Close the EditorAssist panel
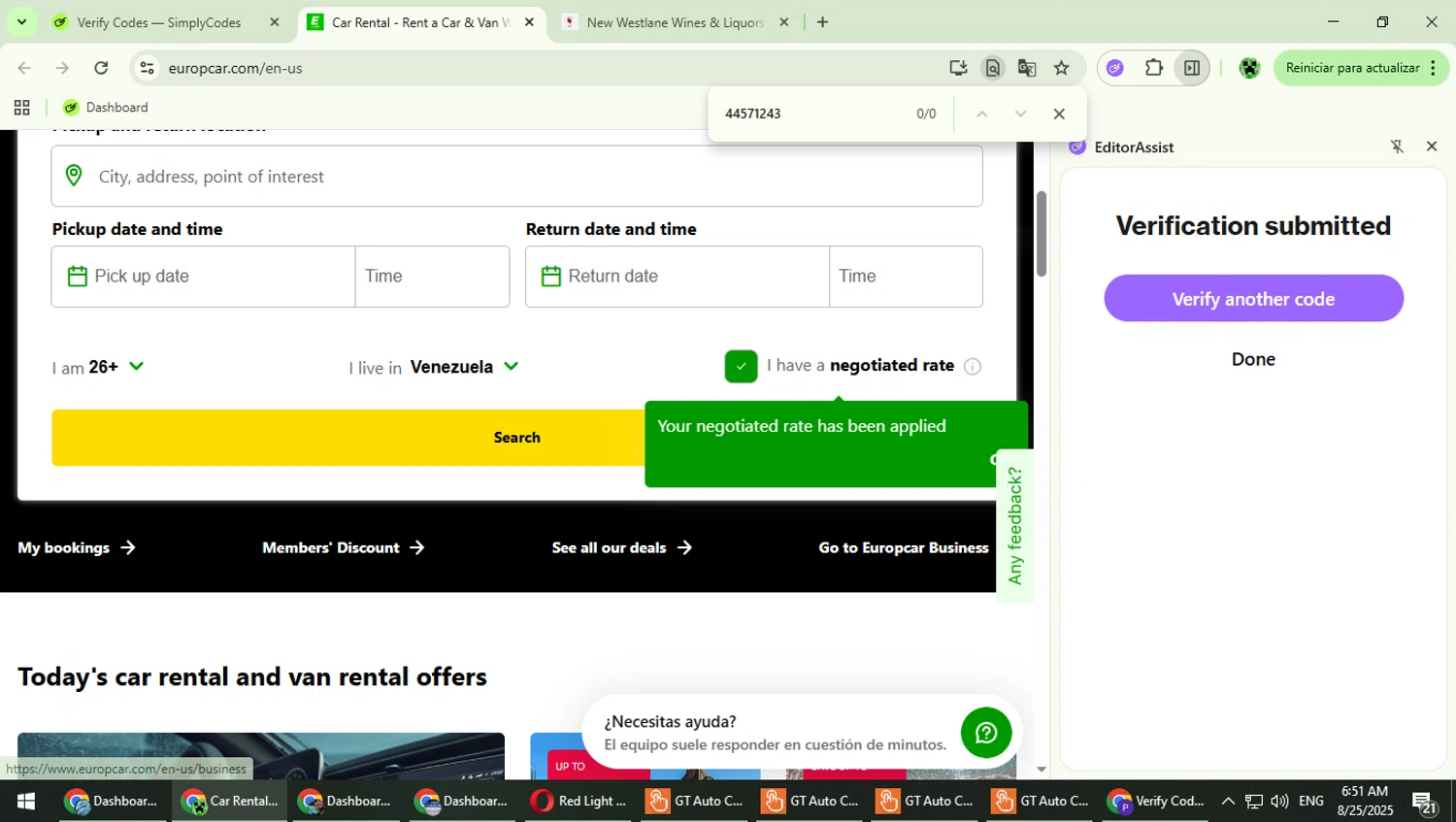 [1432, 147]
